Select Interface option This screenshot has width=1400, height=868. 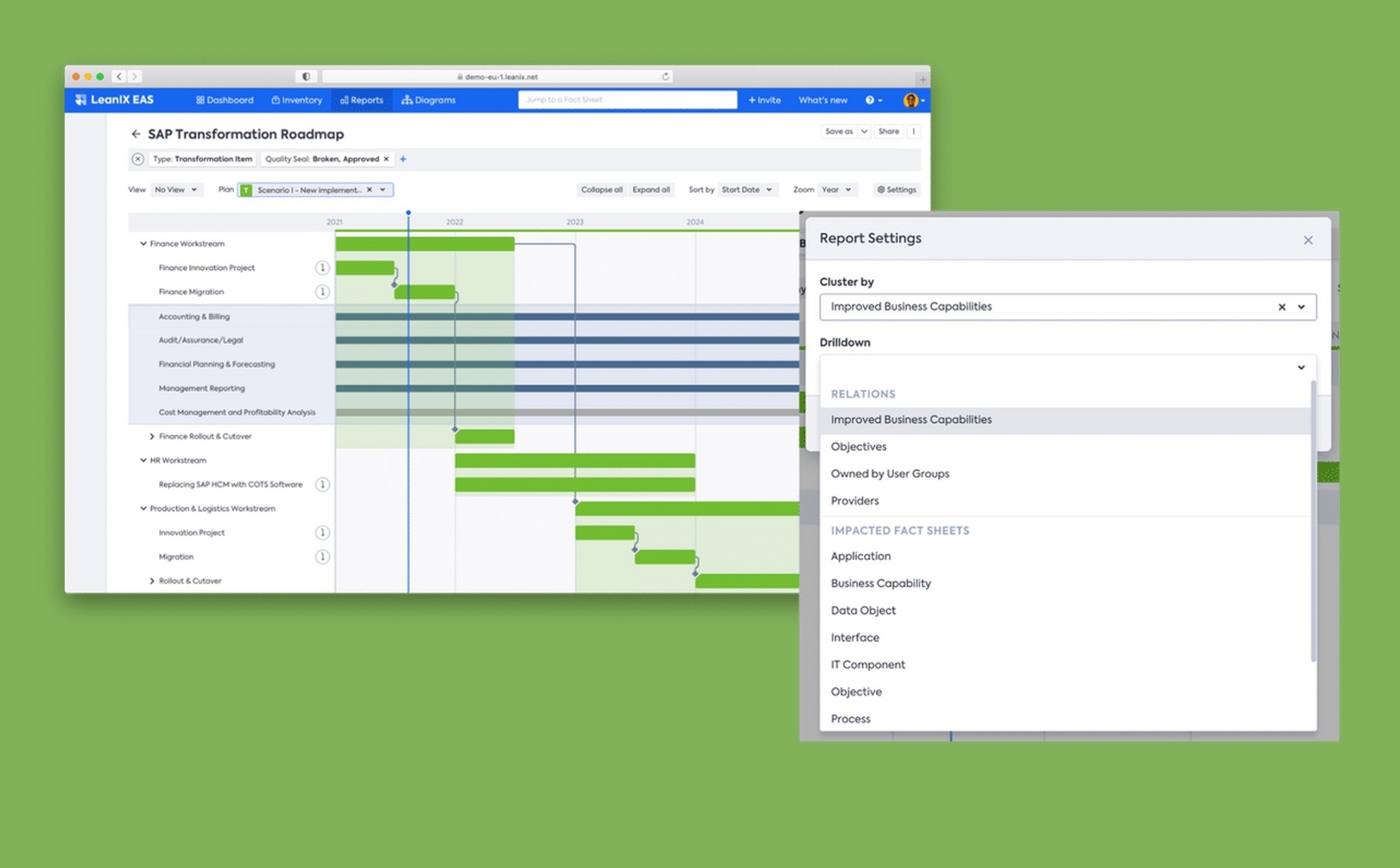coord(1065,638)
